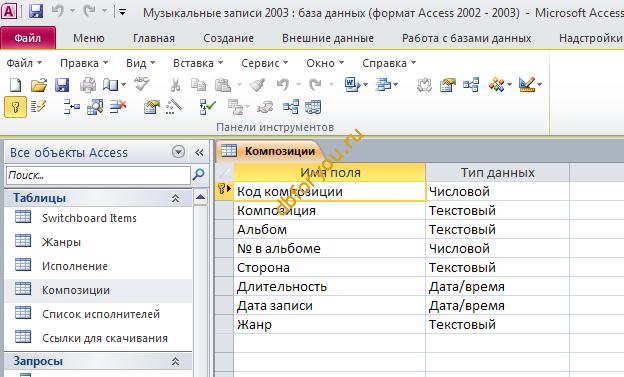The width and height of the screenshot is (624, 377).
Task: Click the Redo arrow in menu toolbar
Action: [x=316, y=85]
